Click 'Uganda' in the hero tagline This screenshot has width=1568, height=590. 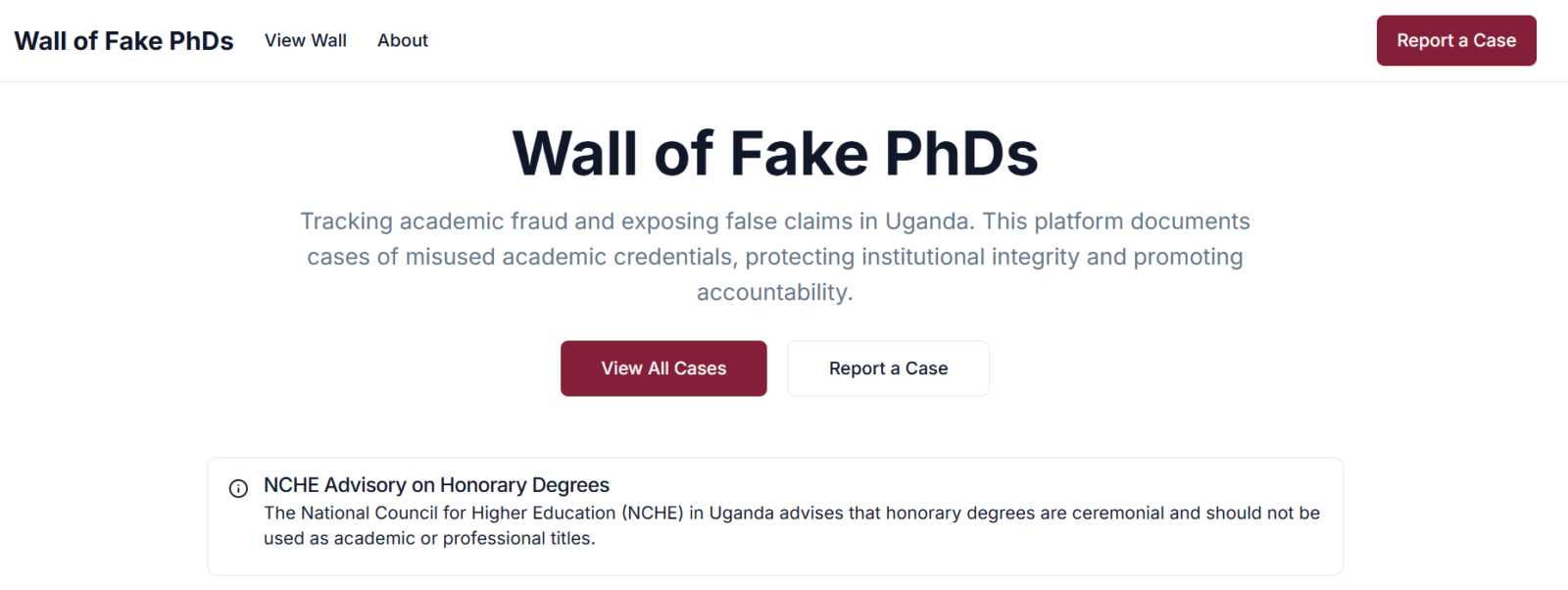[x=929, y=221]
